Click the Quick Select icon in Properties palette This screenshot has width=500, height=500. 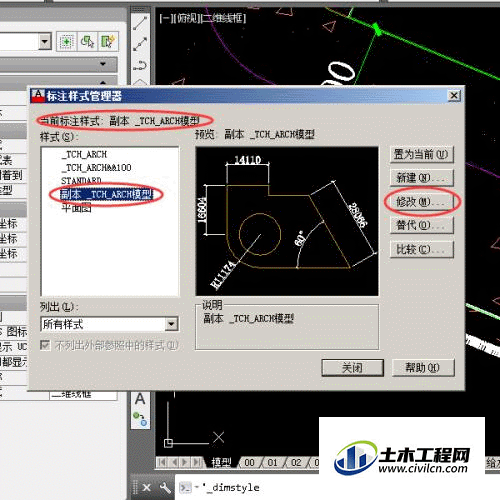pyautogui.click(x=108, y=42)
